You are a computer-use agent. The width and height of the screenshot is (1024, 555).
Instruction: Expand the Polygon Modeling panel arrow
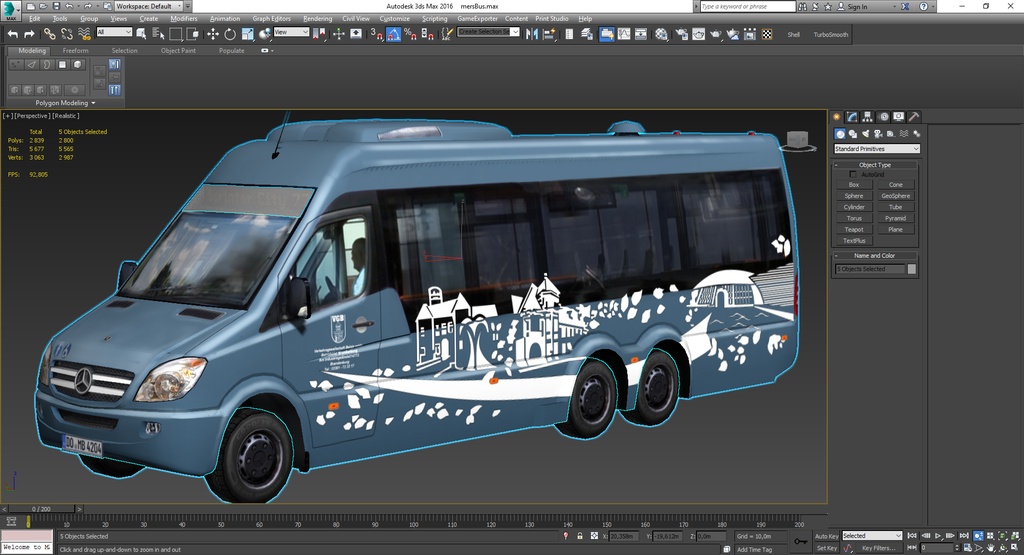pyautogui.click(x=93, y=103)
